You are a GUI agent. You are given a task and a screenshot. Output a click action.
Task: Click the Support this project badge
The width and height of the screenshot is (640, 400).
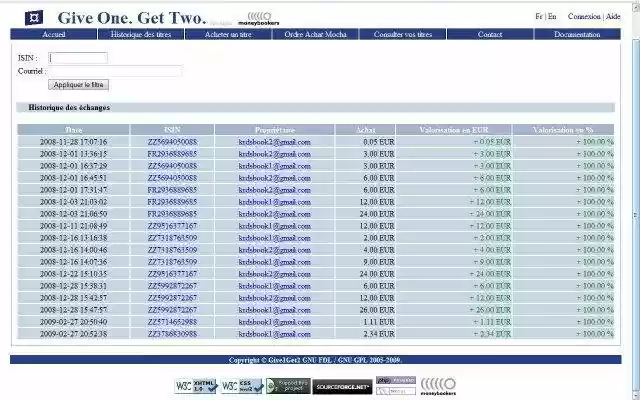[x=288, y=385]
